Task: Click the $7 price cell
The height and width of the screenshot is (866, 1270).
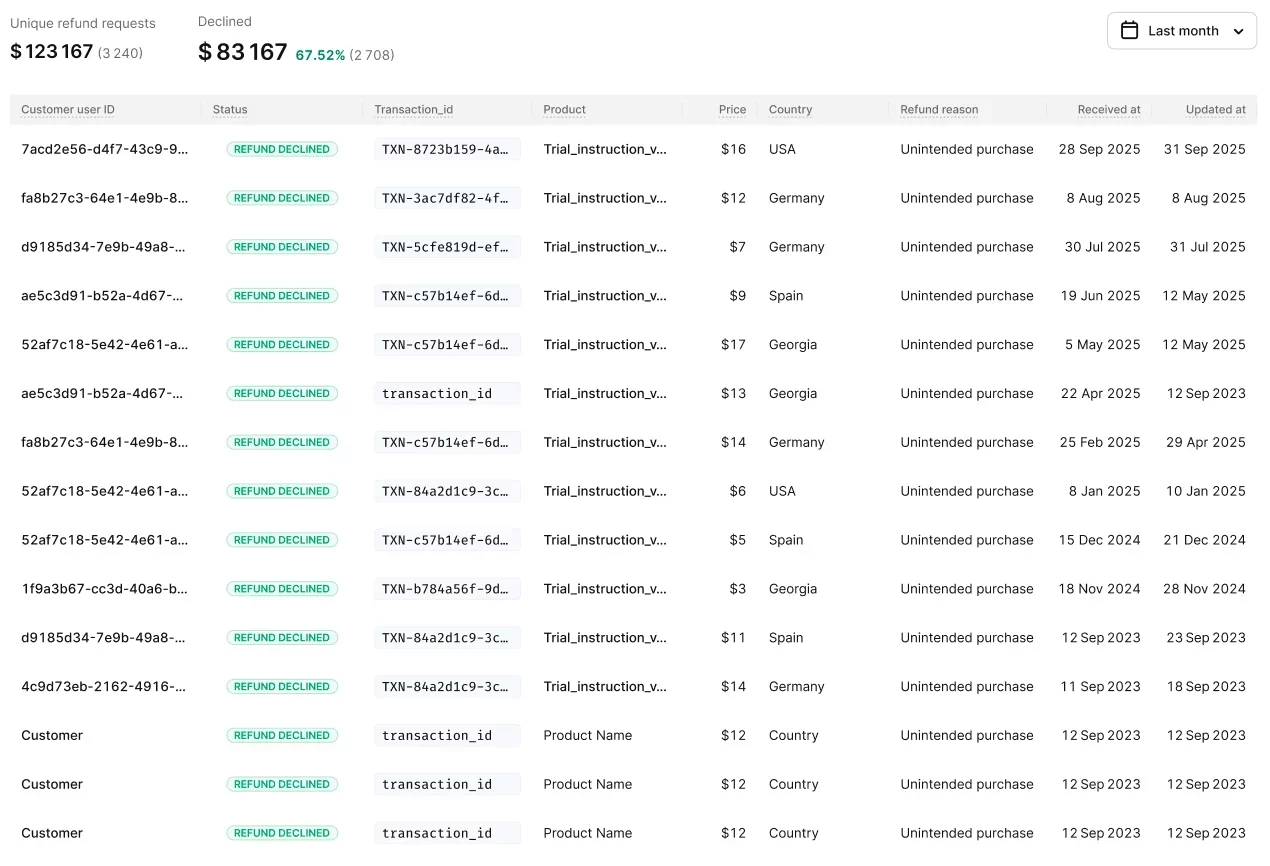Action: [737, 247]
